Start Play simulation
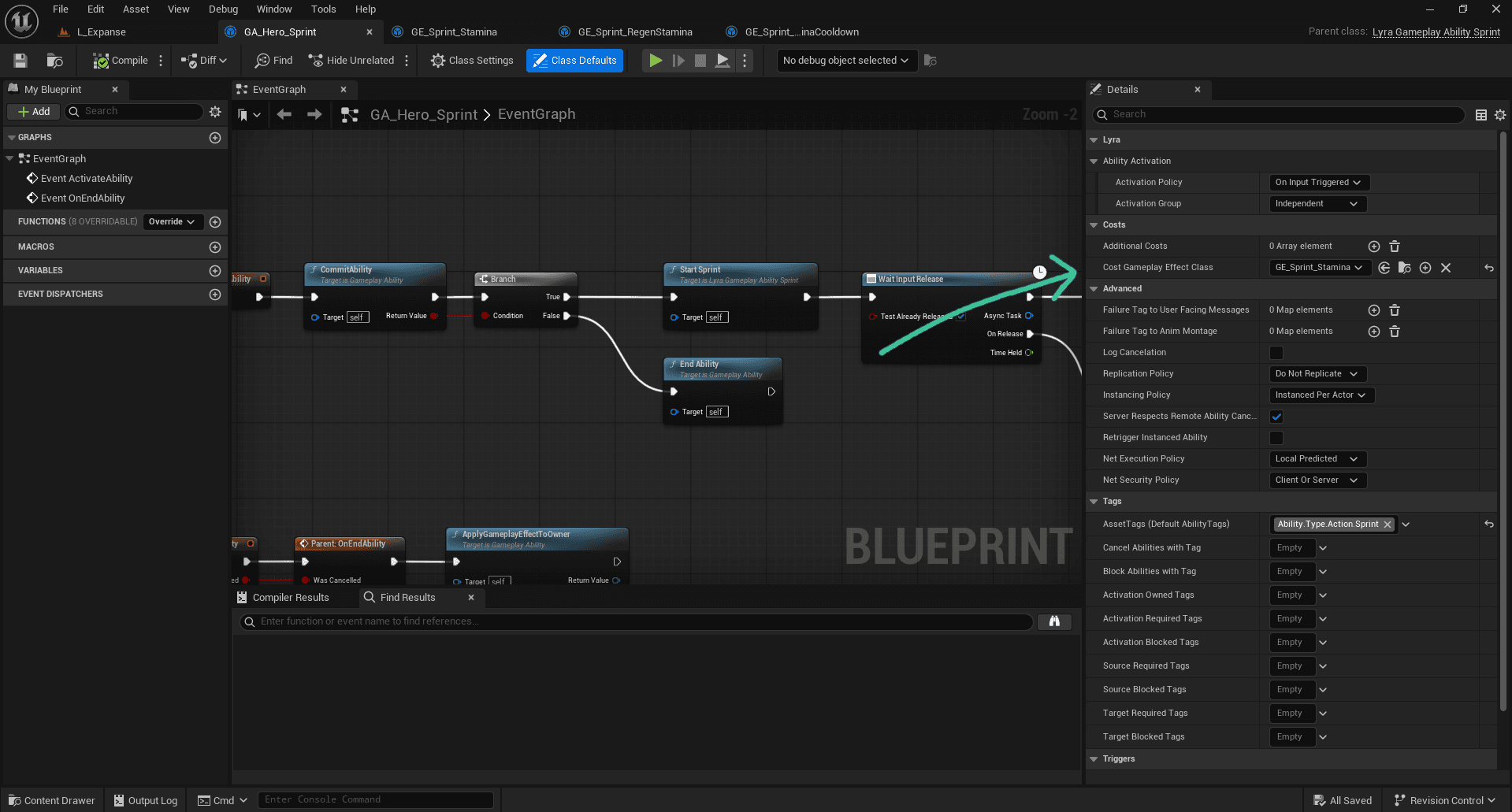This screenshot has height=812, width=1512. (655, 61)
